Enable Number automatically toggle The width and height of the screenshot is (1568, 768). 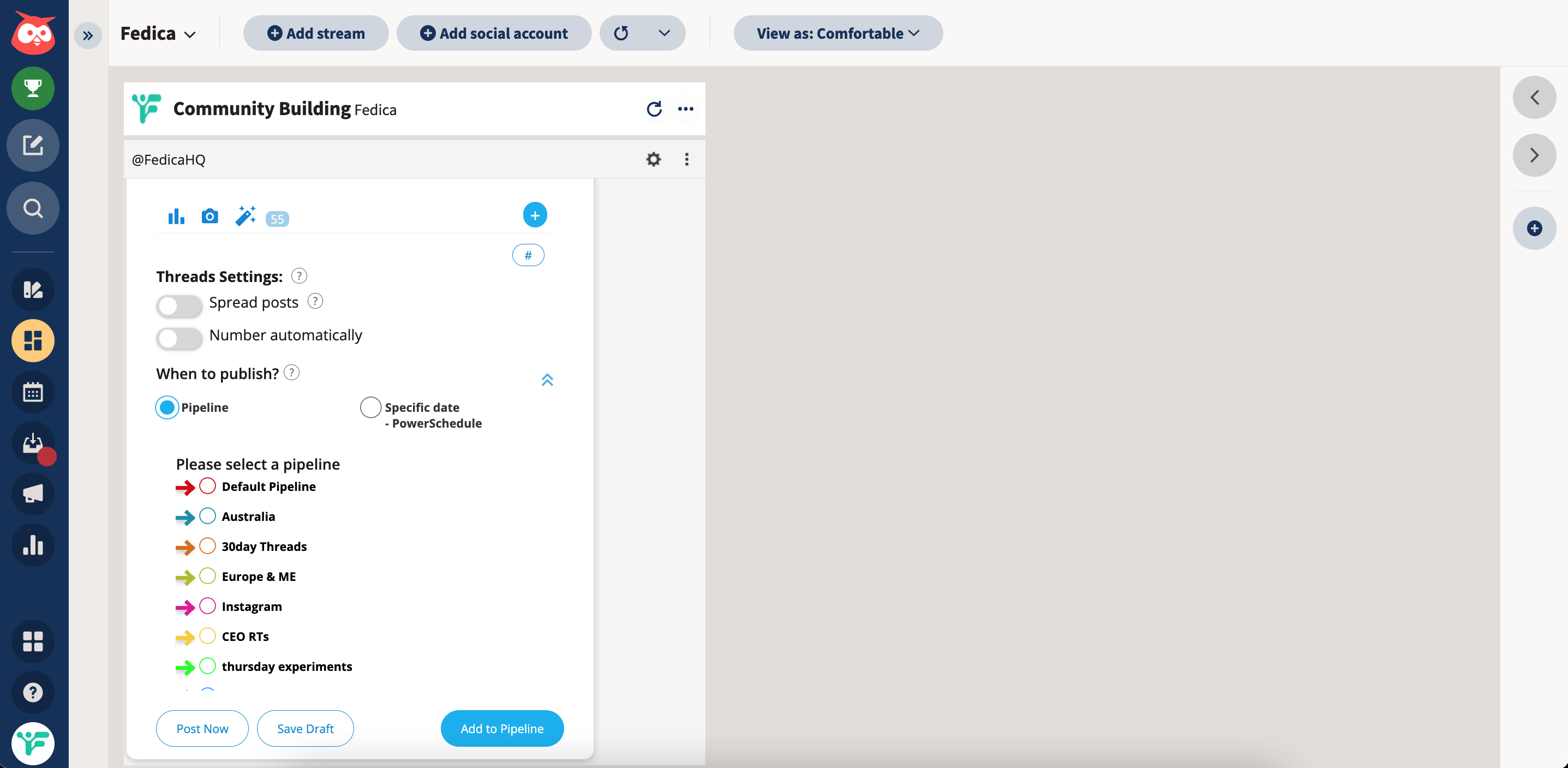(x=178, y=338)
